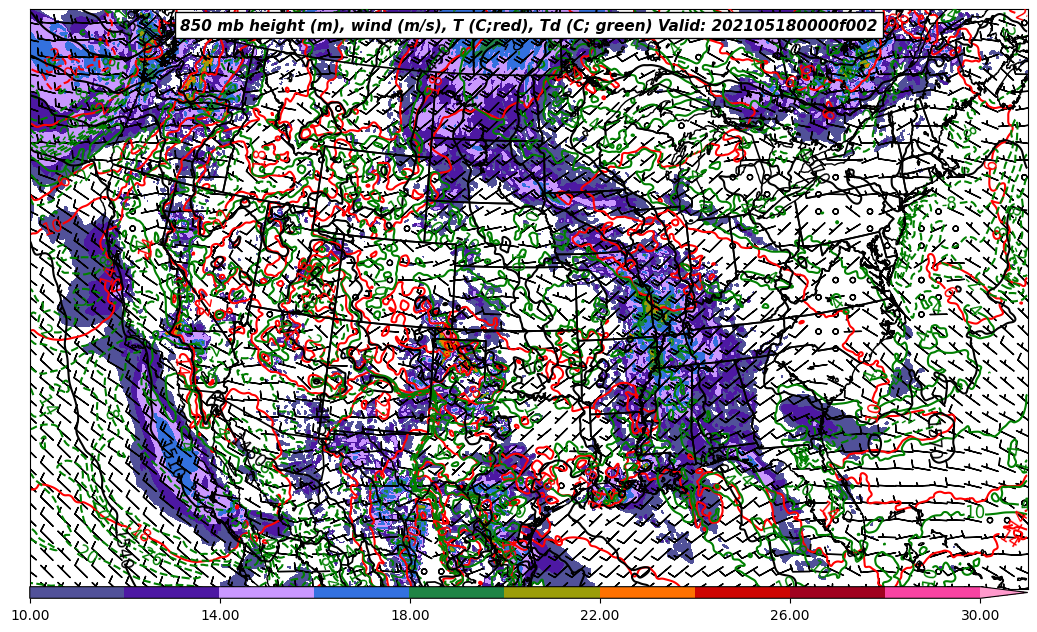Select the dark crimson 26–28 colorbar segment
This screenshot has height=632, width=1037.
[x=837, y=592]
